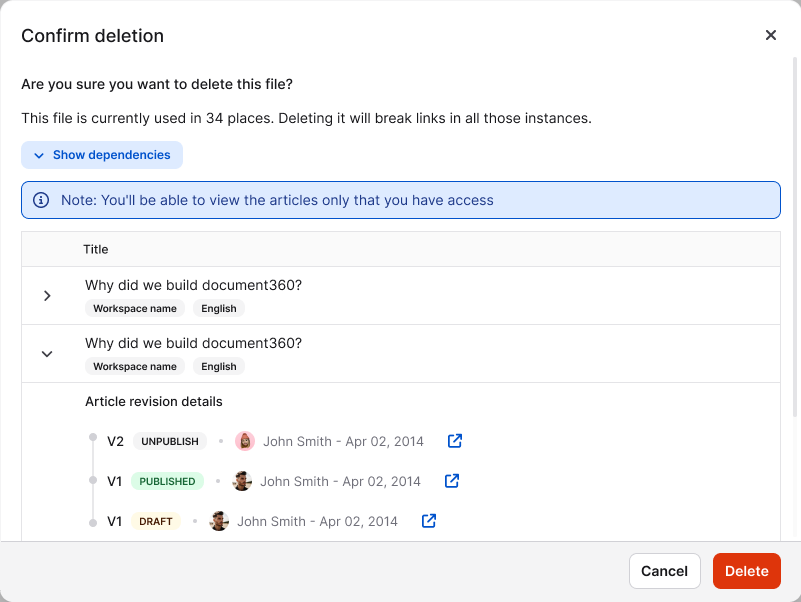The image size is (801, 602).
Task: Collapse the Show dependencies section
Action: 102,155
